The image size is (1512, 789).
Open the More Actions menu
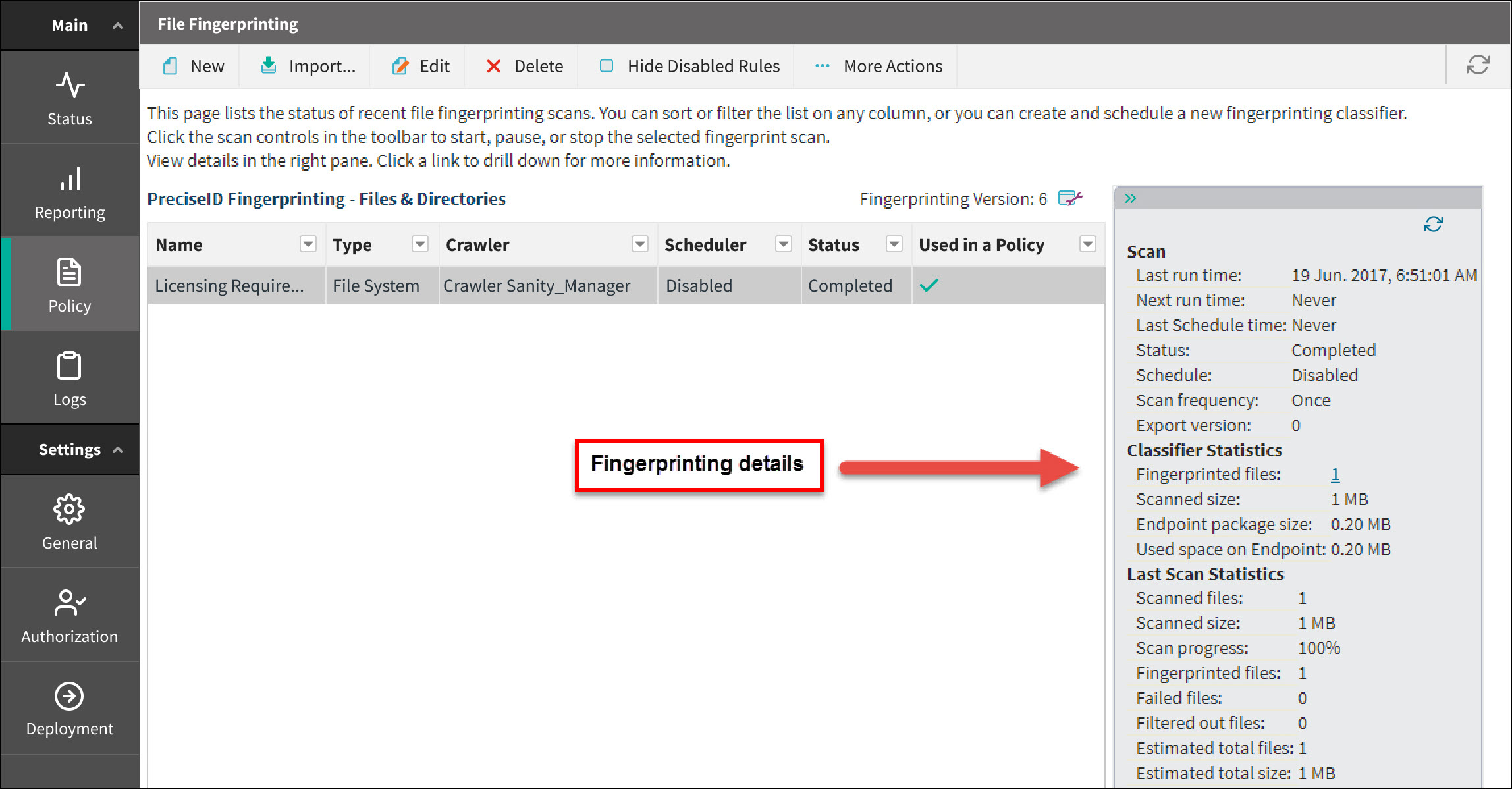[x=878, y=66]
